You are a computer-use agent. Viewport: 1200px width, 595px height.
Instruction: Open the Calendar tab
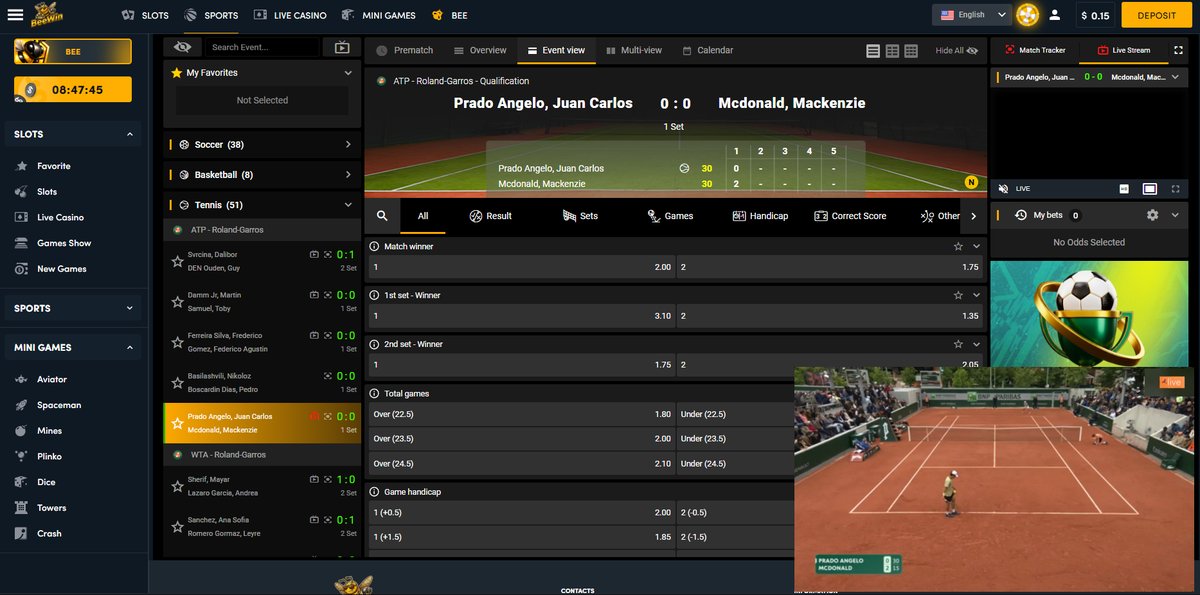(x=708, y=50)
